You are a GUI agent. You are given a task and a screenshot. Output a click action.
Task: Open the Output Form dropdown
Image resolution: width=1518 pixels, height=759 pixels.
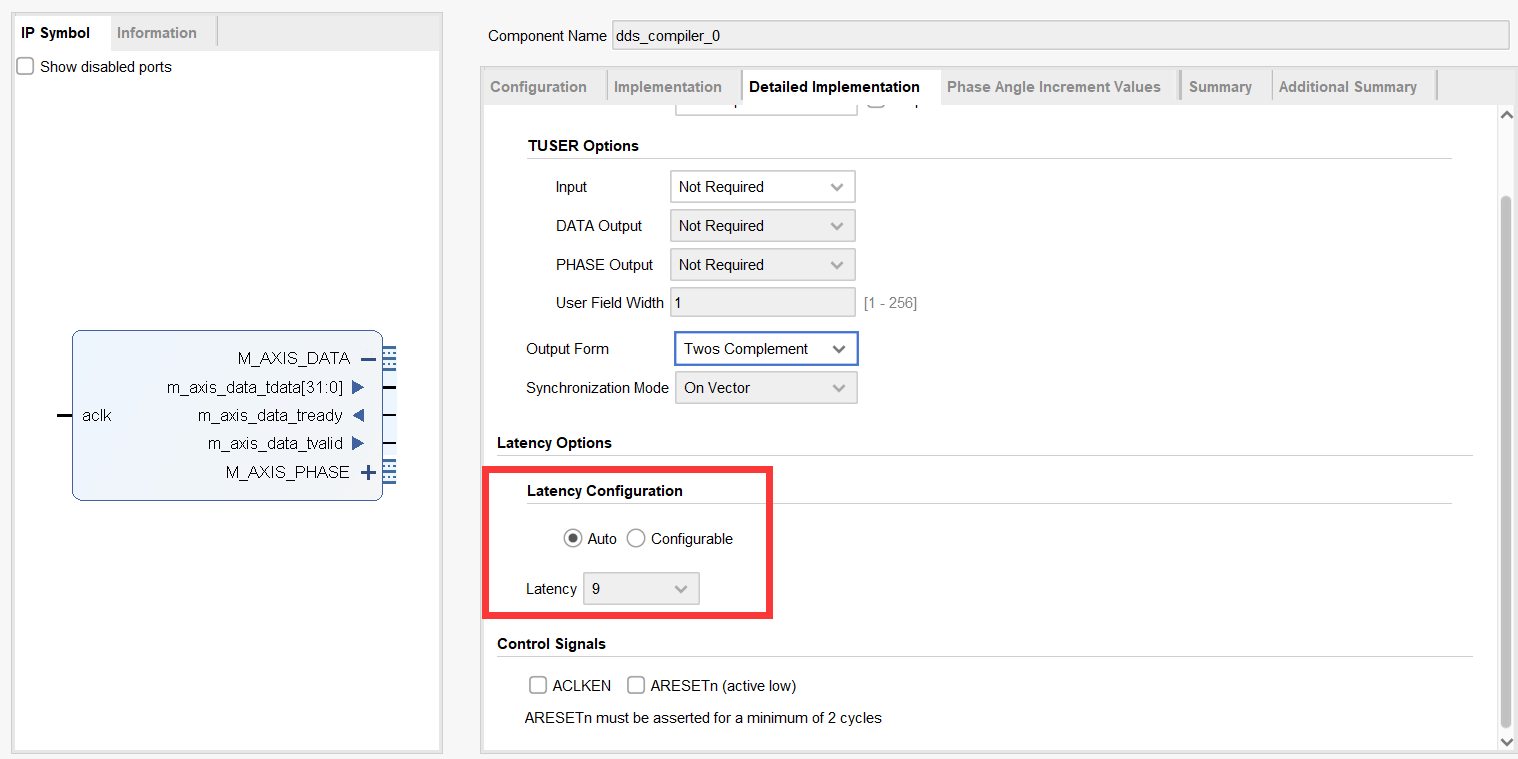point(766,349)
